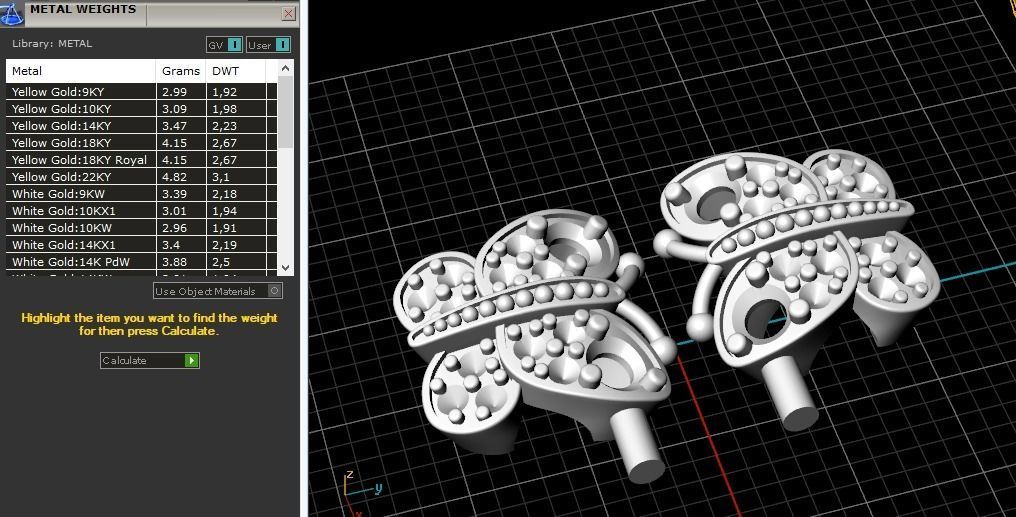
Task: Sort by the Grams column header
Action: click(x=181, y=71)
